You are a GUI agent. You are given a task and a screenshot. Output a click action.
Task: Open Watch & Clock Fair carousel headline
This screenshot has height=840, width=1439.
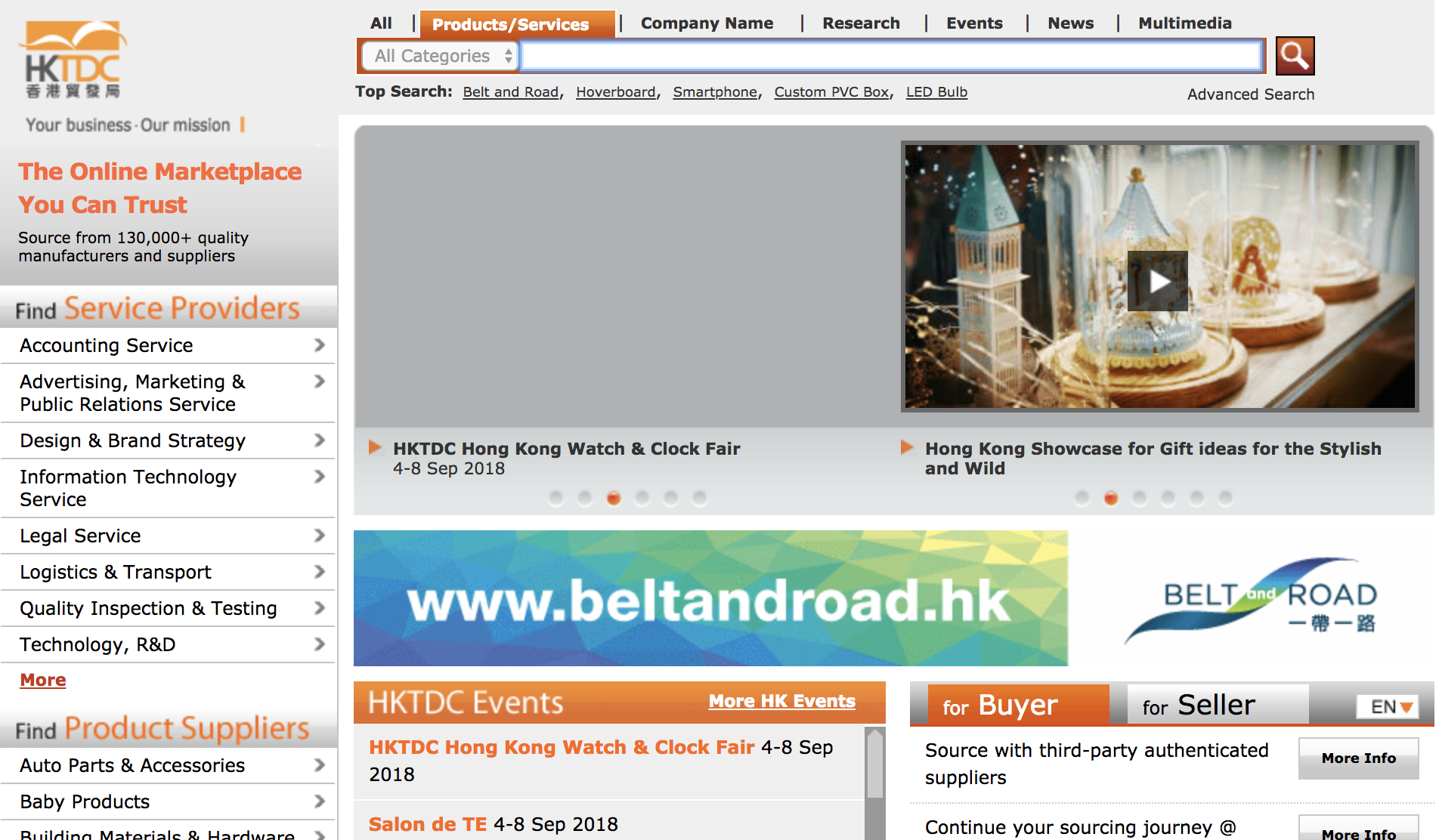click(x=566, y=449)
